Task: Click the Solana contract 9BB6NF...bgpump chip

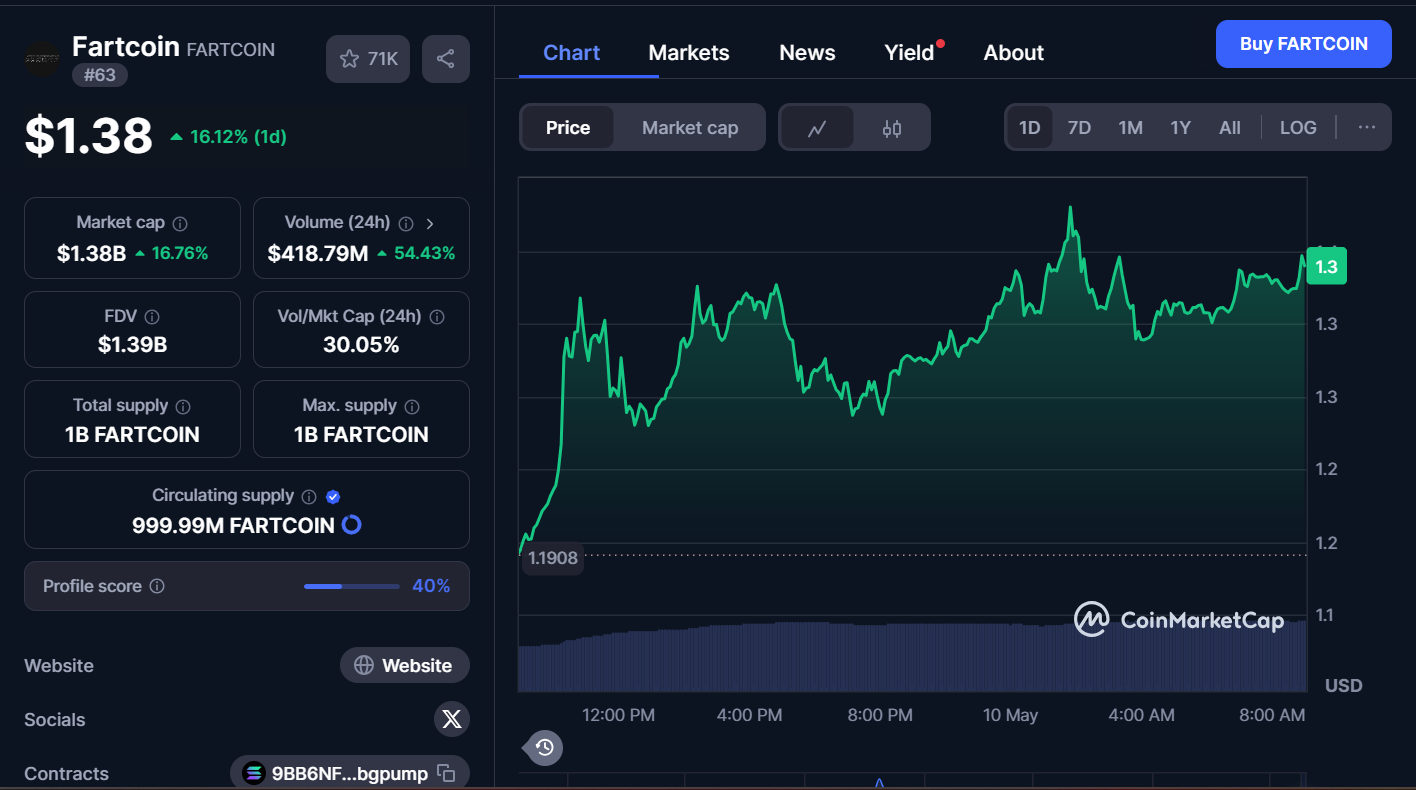Action: point(350,773)
